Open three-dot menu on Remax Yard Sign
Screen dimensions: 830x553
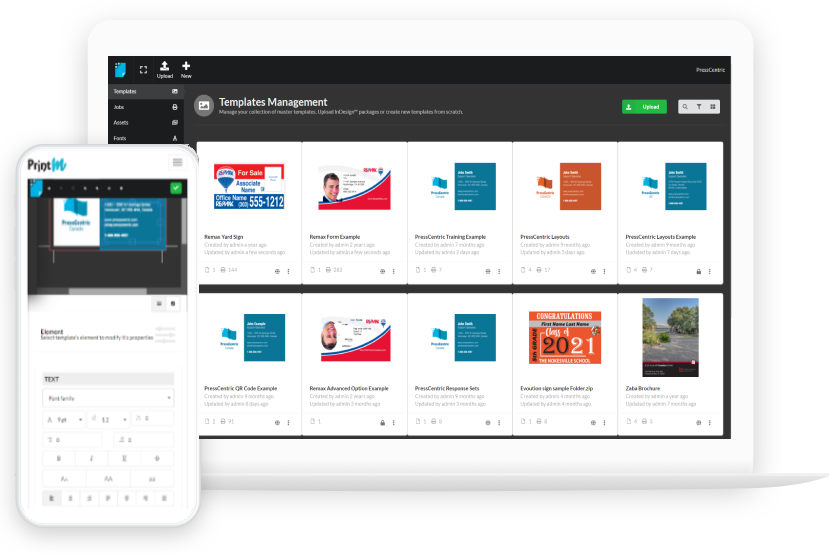click(288, 271)
